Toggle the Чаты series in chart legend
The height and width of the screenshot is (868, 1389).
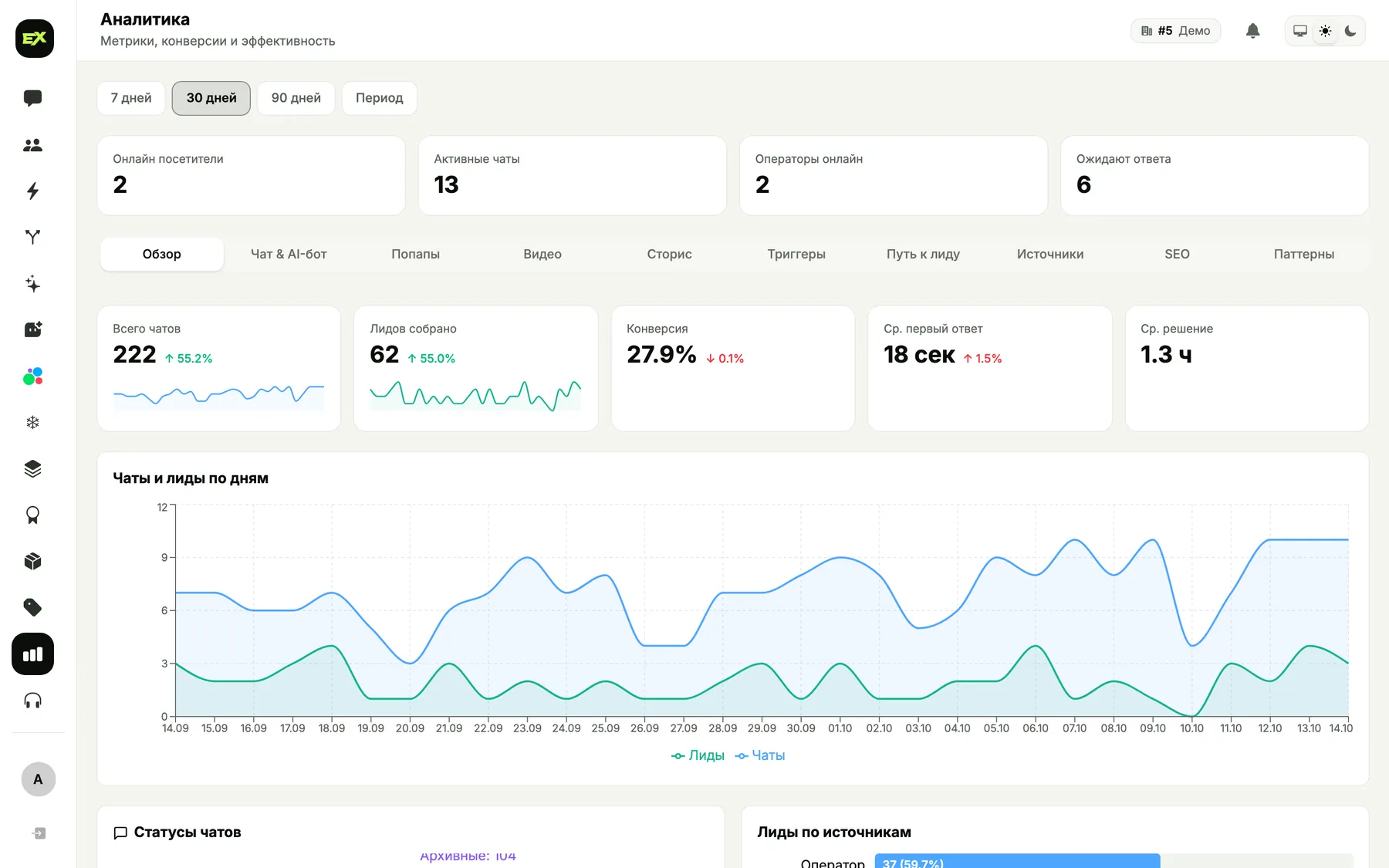click(760, 755)
